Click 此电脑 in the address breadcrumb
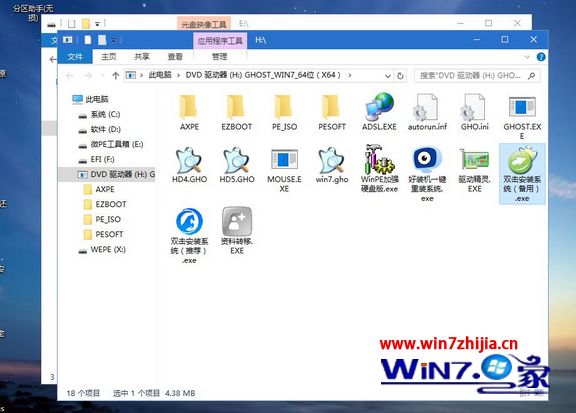The image size is (576, 413). 160,75
